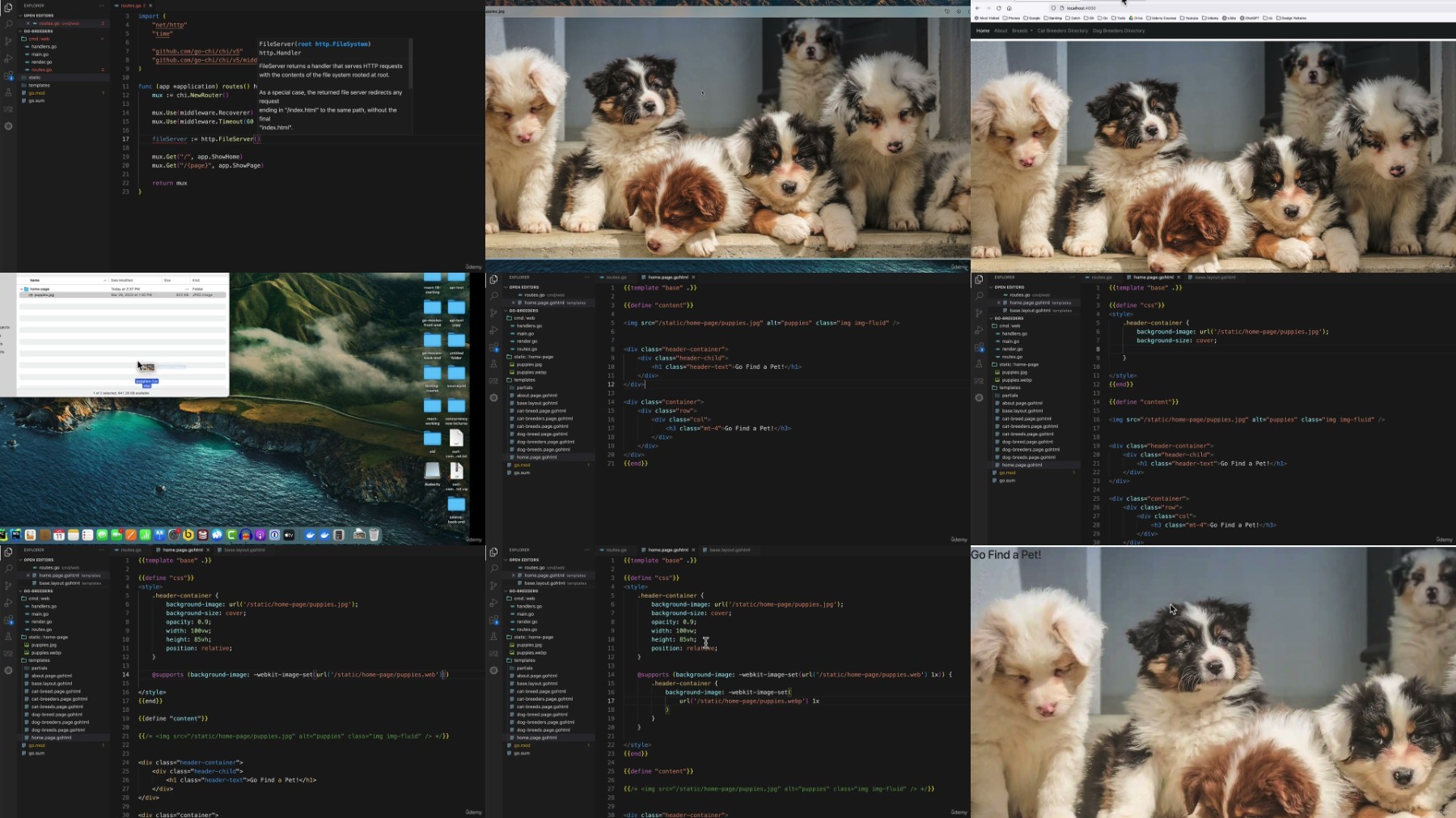The width and height of the screenshot is (1456, 818).
Task: Launch Numbers from the Dock
Action: pyautogui.click(x=146, y=535)
